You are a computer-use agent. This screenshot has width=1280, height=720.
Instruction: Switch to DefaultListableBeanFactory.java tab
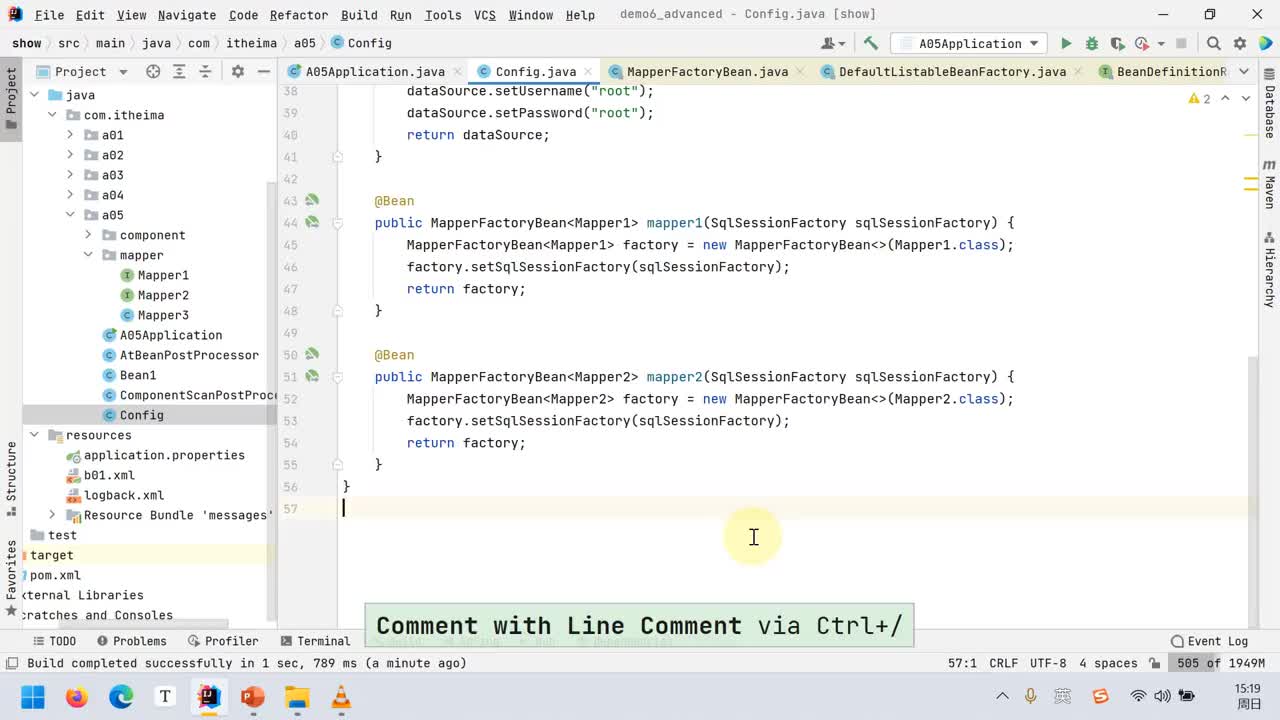(x=952, y=71)
